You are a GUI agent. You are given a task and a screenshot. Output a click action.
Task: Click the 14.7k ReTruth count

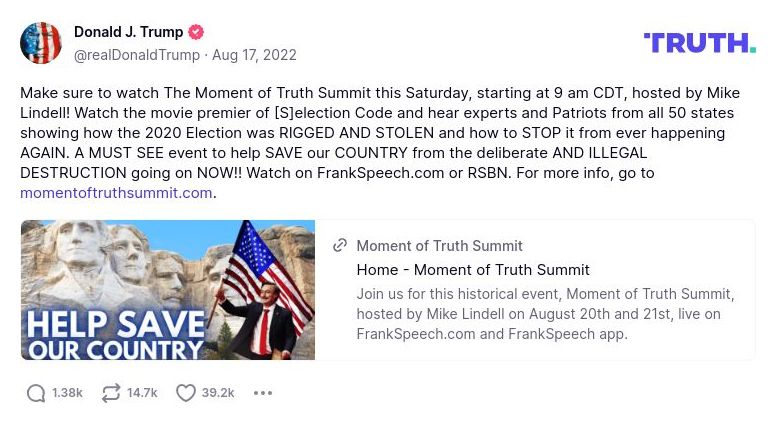[x=142, y=393]
